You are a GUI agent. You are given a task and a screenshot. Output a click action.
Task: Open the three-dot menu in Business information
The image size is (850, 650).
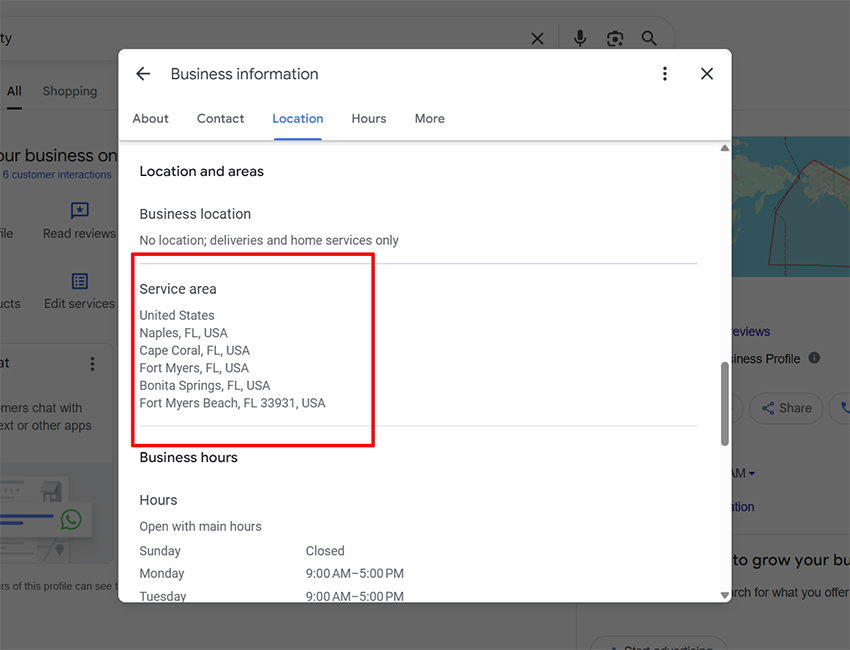[665, 74]
